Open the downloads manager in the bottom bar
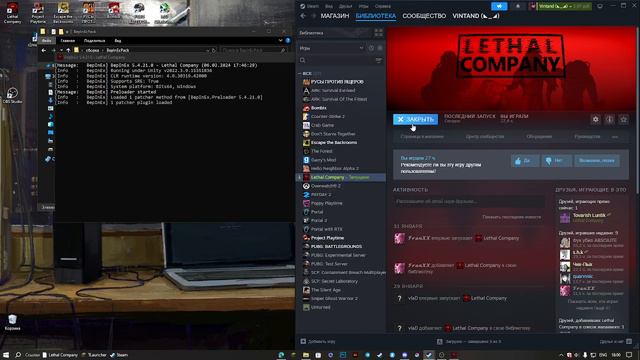Screen dimensions: 640x360 coord(469,342)
